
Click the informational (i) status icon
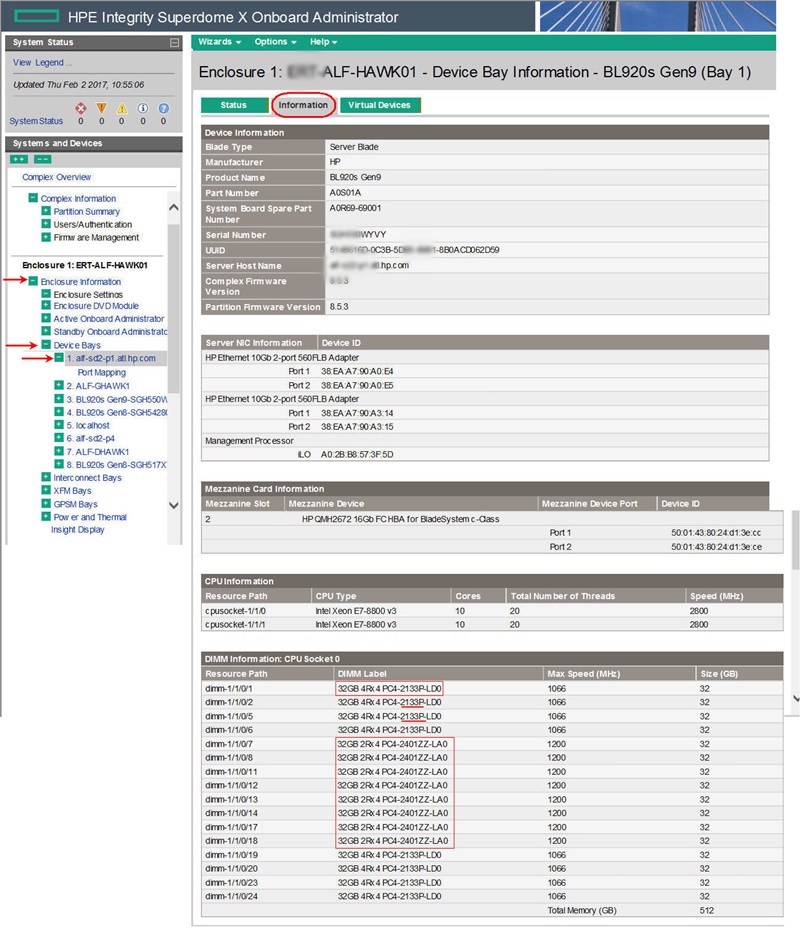coord(142,108)
